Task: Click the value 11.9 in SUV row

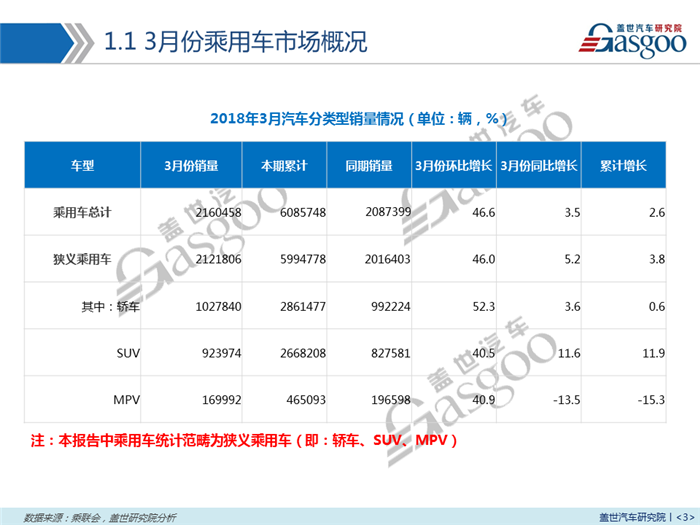Action: pos(654,354)
